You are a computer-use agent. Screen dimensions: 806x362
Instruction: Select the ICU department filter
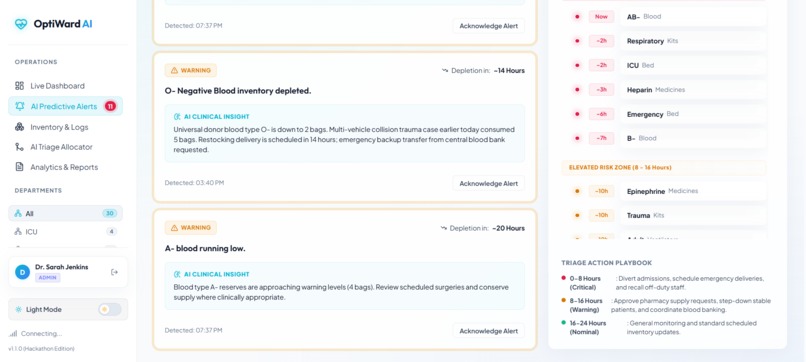(x=66, y=232)
